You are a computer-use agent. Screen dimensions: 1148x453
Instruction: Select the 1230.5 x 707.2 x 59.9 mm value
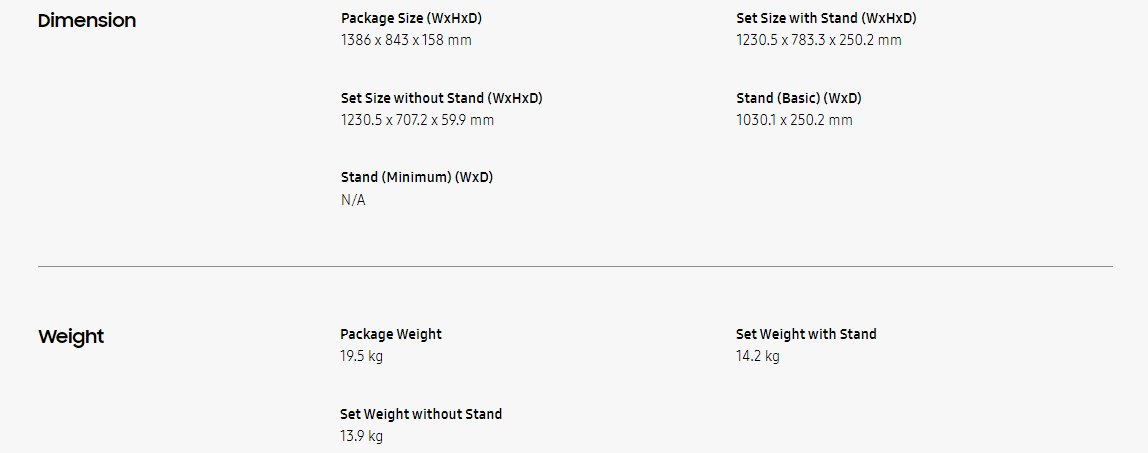click(x=417, y=120)
